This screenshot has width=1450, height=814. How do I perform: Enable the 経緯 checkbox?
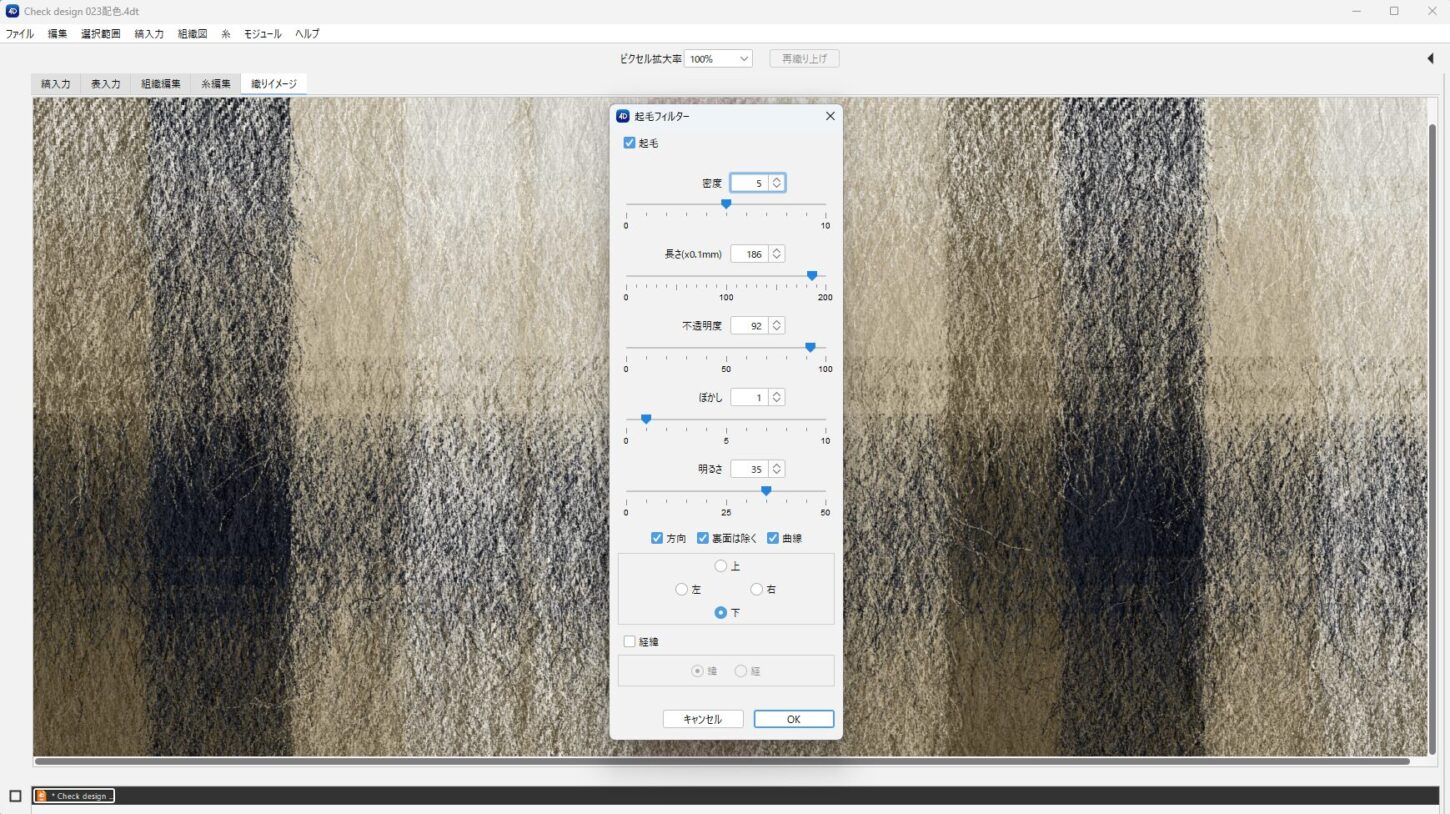pos(629,641)
